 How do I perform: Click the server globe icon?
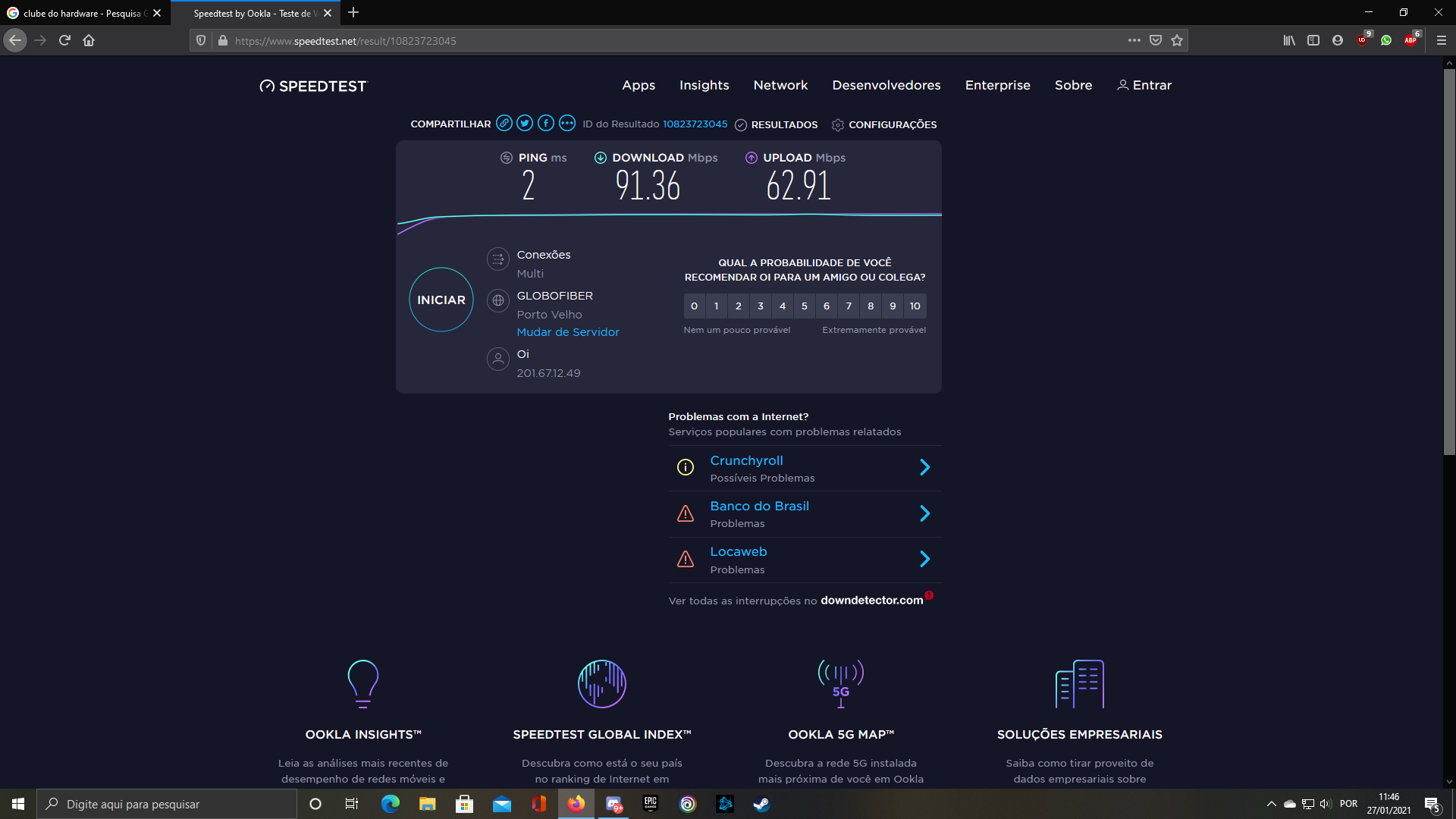(x=498, y=300)
